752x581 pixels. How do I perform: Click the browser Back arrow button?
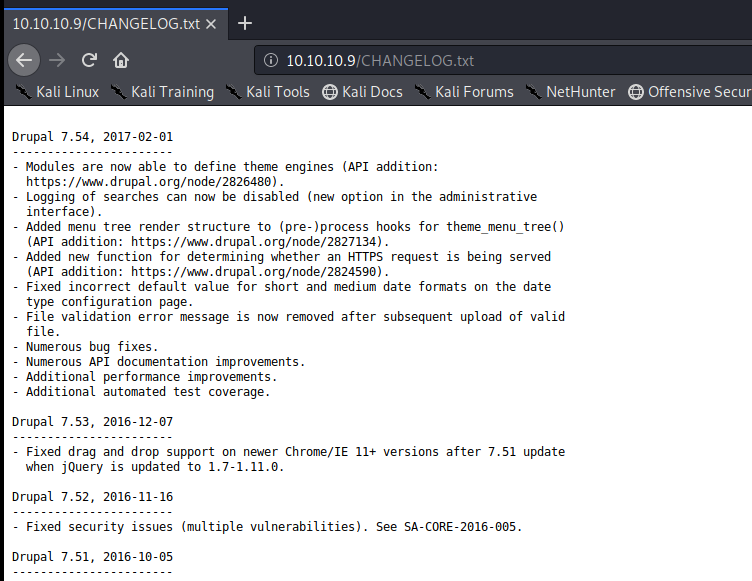tap(24, 60)
